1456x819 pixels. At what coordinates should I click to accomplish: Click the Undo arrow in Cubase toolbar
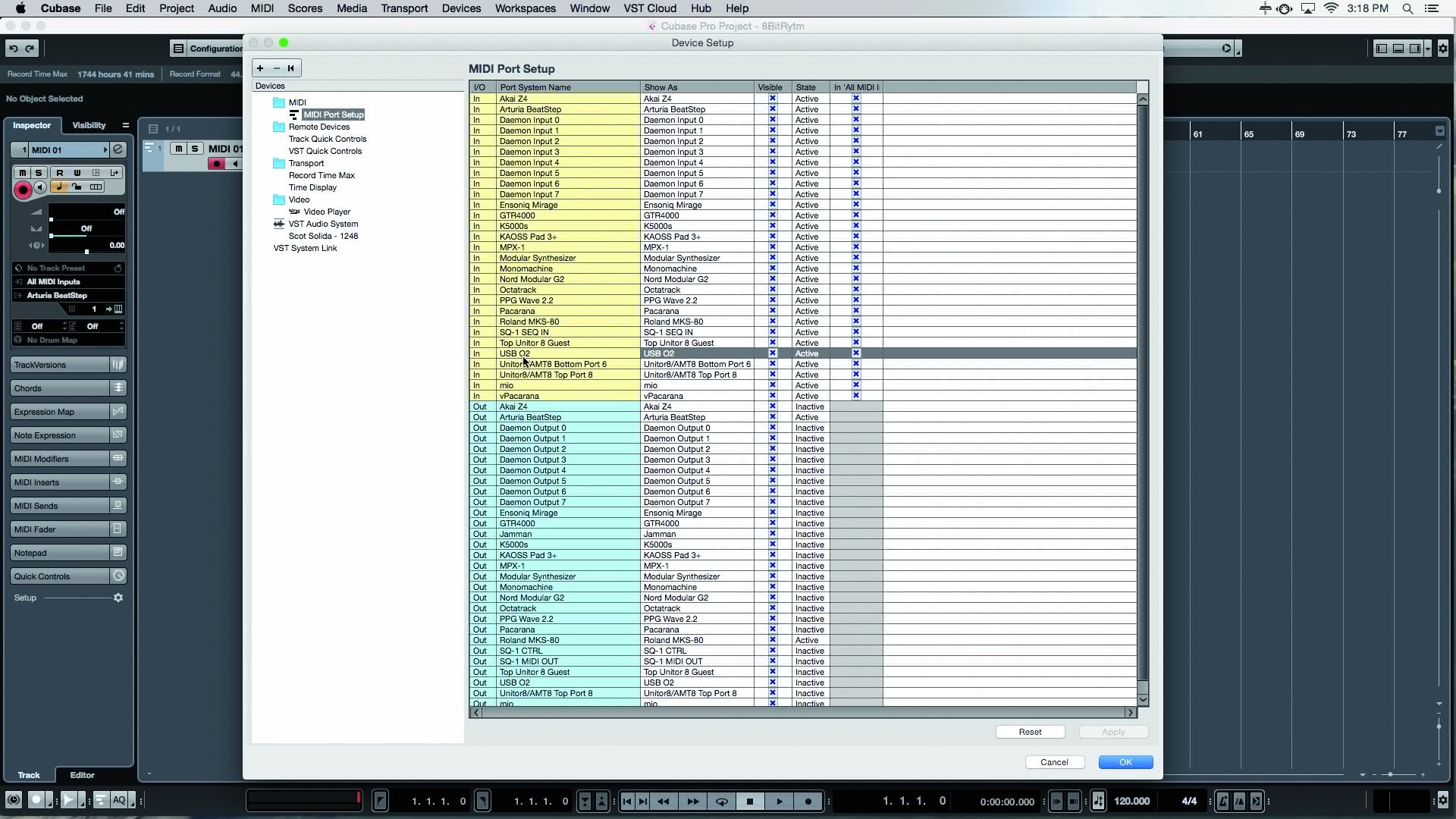pos(14,49)
